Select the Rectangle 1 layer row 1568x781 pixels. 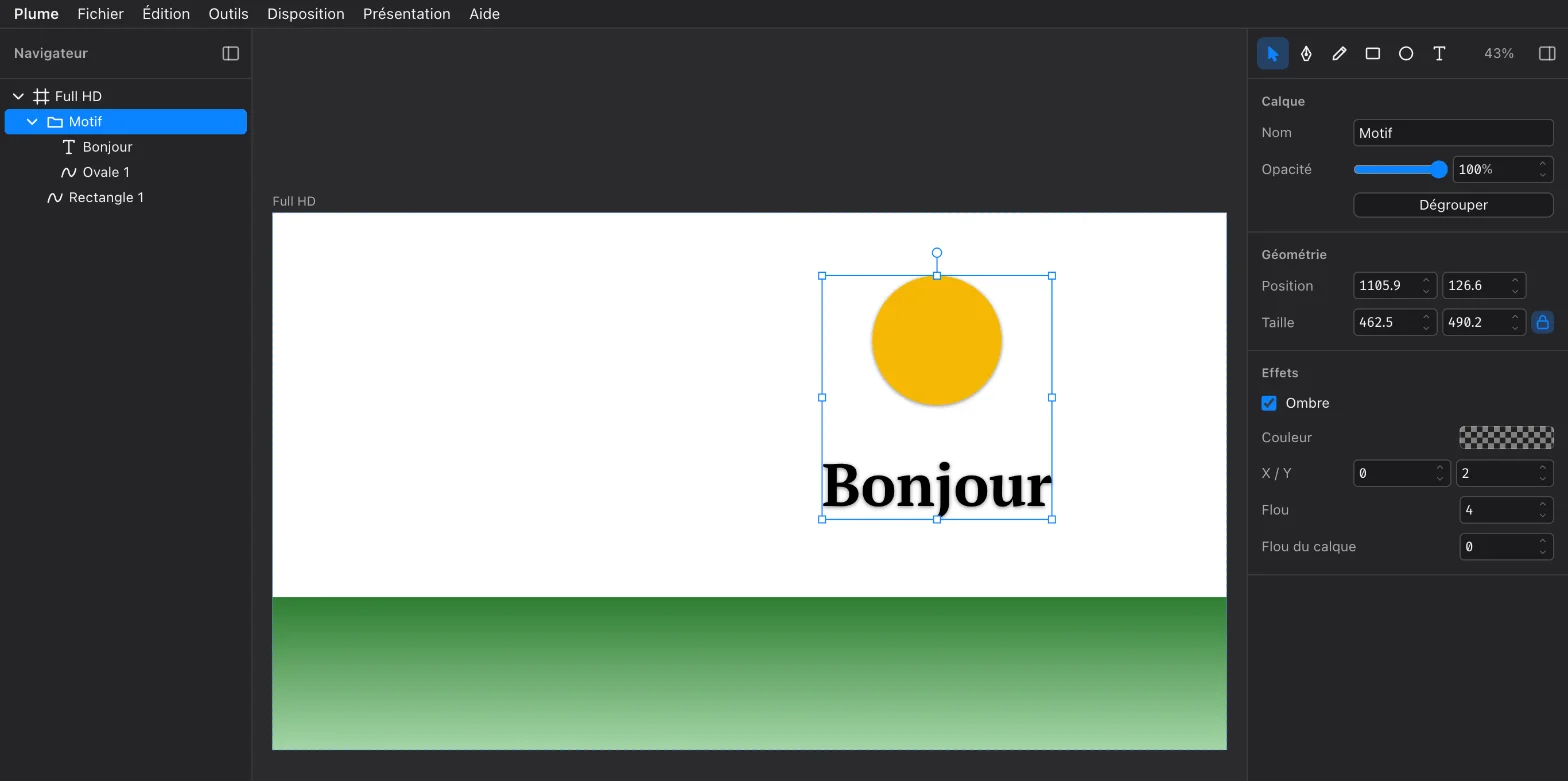(x=126, y=198)
